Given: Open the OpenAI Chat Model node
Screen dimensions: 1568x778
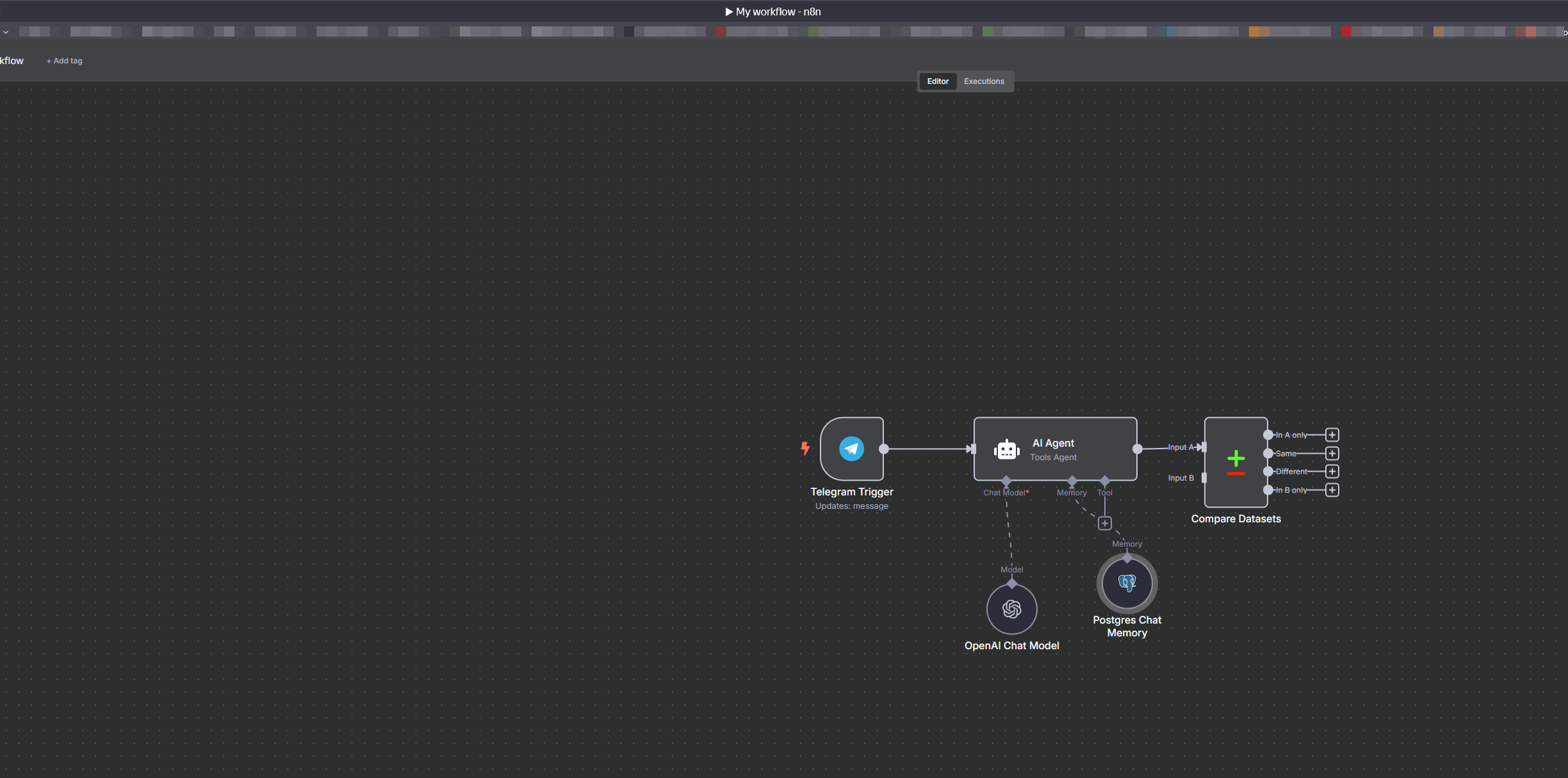Looking at the screenshot, I should 1011,609.
